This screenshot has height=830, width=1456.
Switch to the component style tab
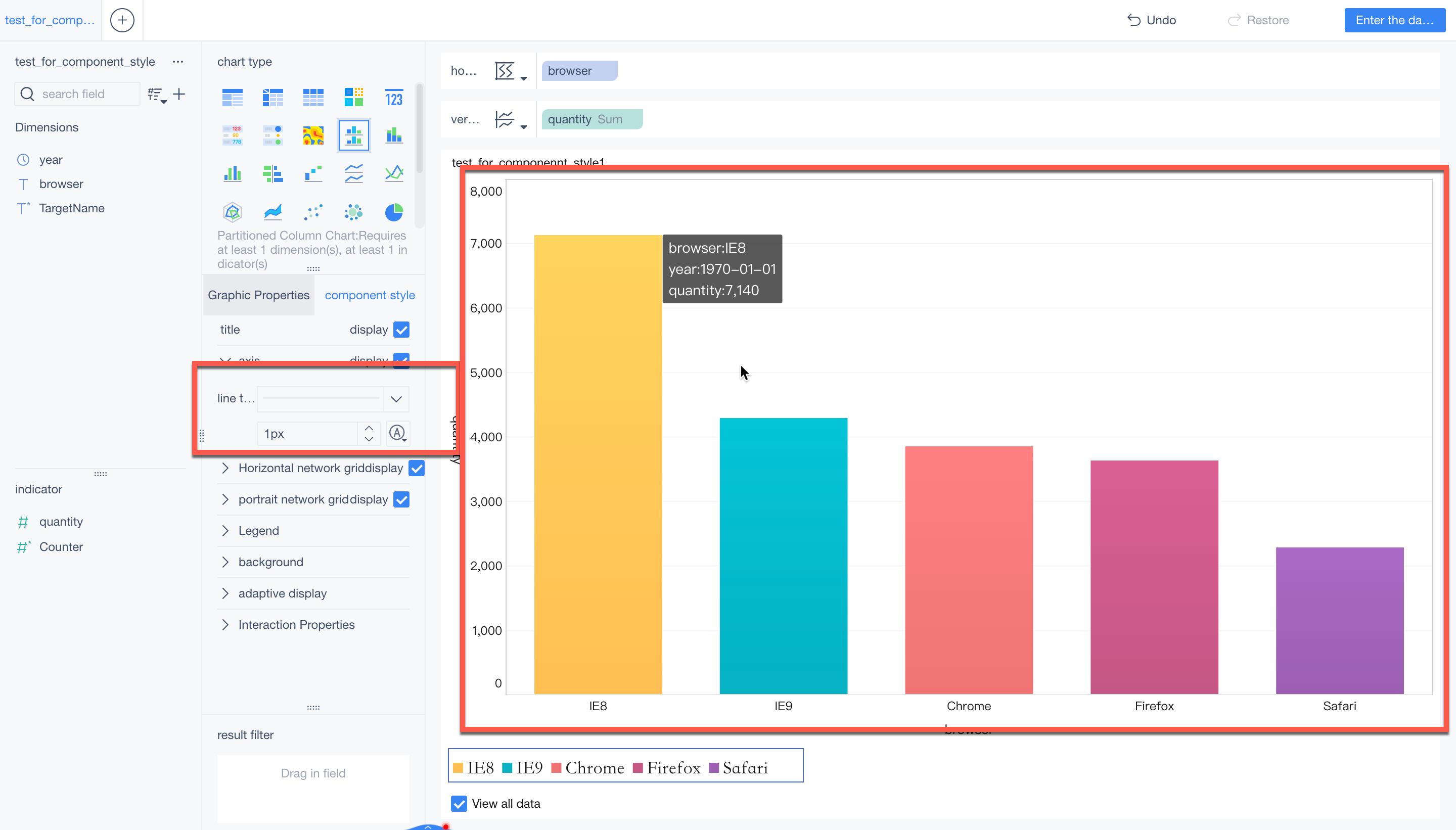click(370, 295)
